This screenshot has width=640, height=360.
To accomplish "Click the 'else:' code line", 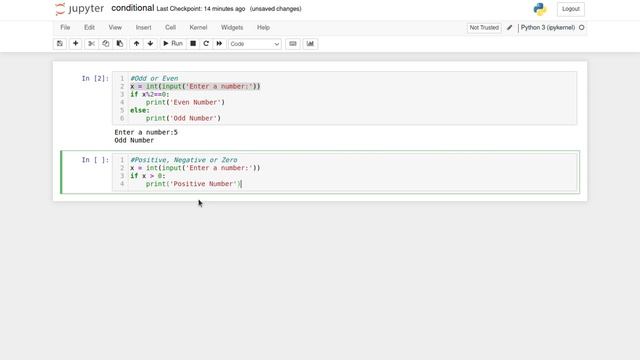I will tap(140, 110).
